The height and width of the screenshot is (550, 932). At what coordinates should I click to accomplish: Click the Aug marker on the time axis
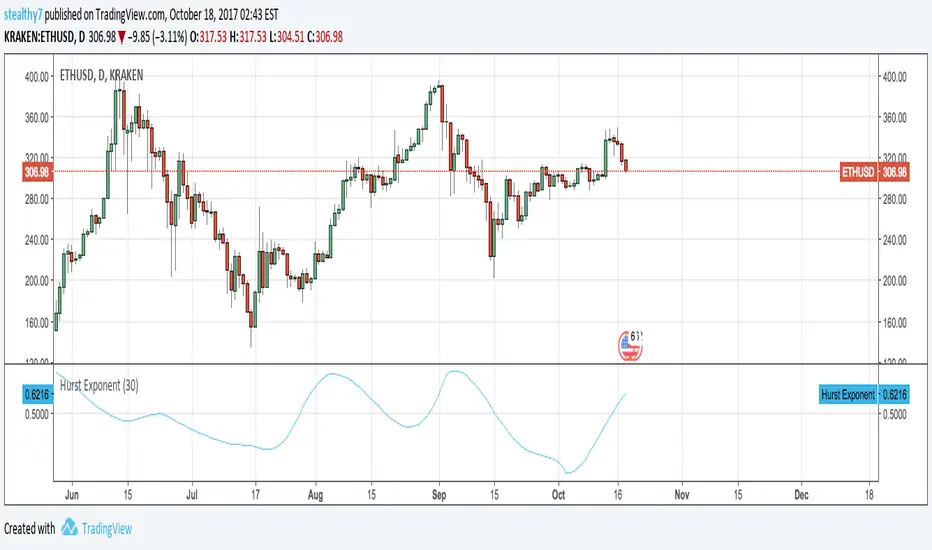[317, 495]
